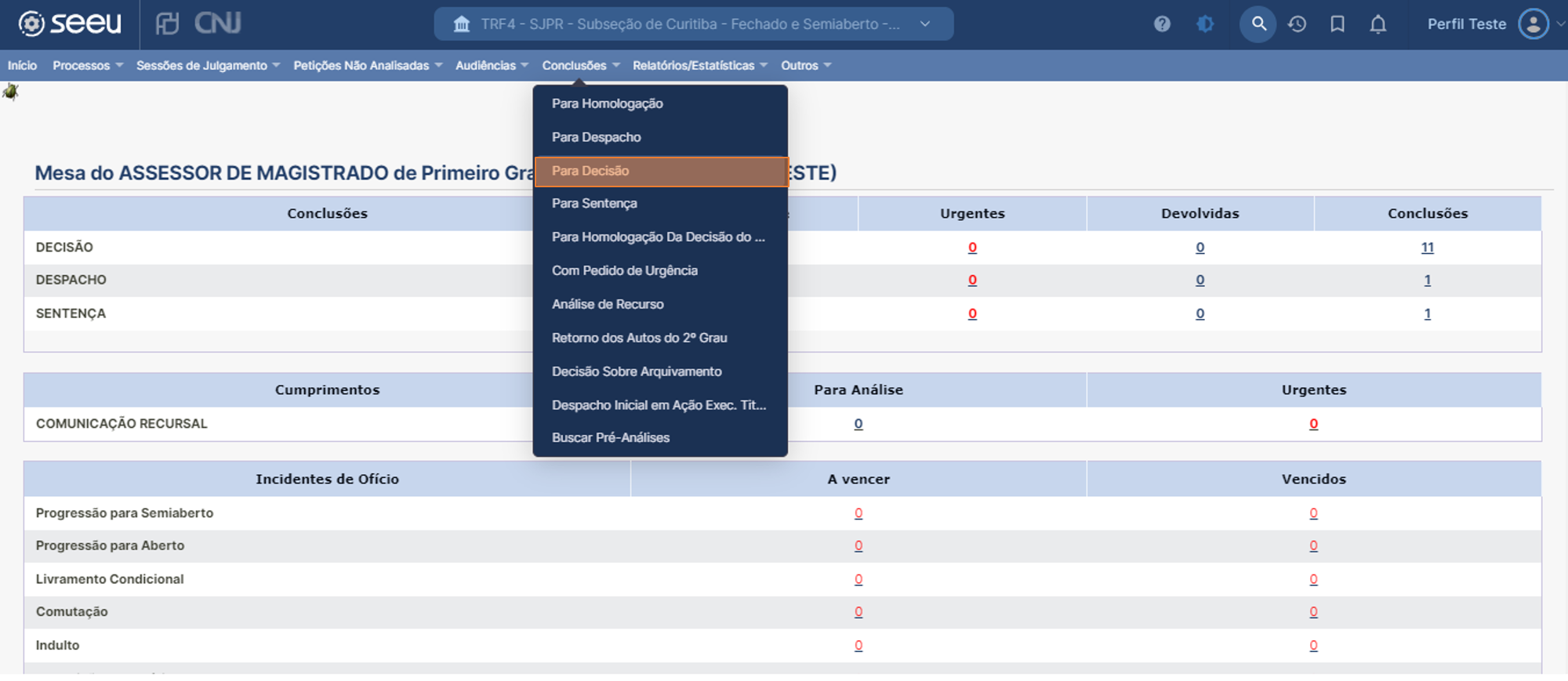
Task: Click the courthouse icon in court selector
Action: (x=462, y=24)
